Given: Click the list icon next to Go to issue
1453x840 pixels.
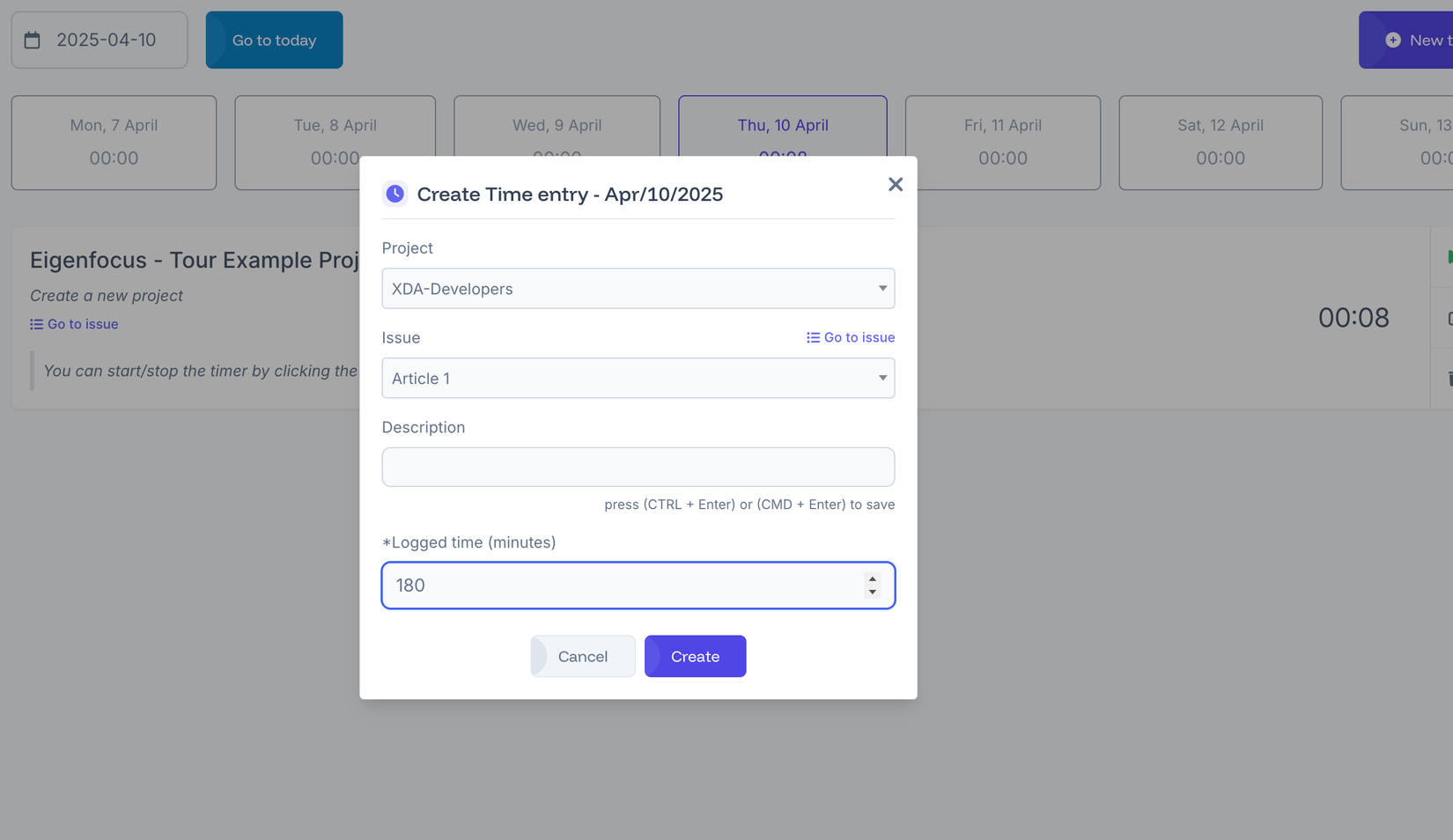Looking at the screenshot, I should pos(36,324).
